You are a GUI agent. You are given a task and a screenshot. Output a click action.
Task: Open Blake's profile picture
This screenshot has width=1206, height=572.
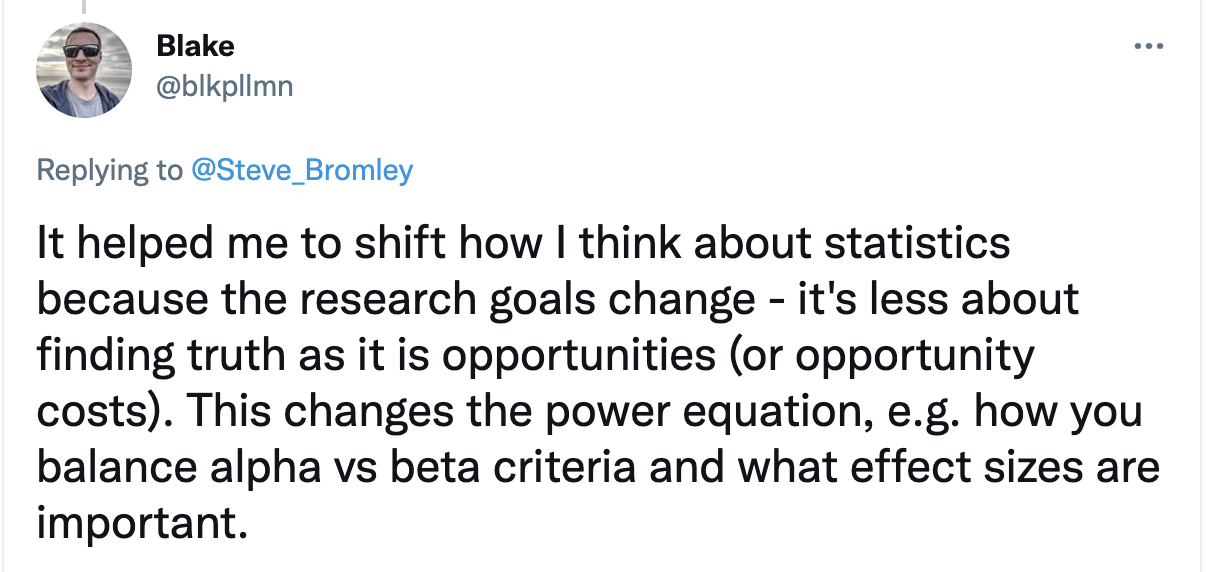[x=84, y=70]
